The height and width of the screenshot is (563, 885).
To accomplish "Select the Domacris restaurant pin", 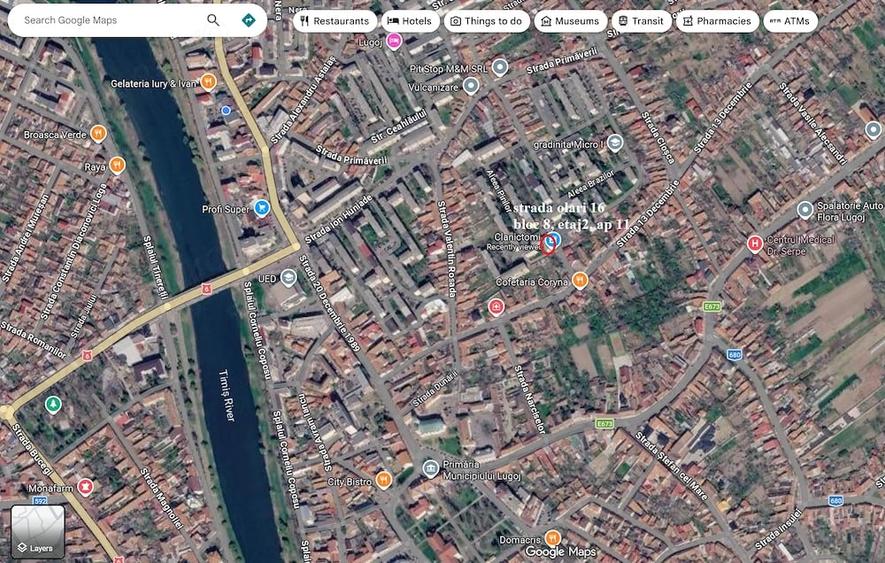I will 553,538.
